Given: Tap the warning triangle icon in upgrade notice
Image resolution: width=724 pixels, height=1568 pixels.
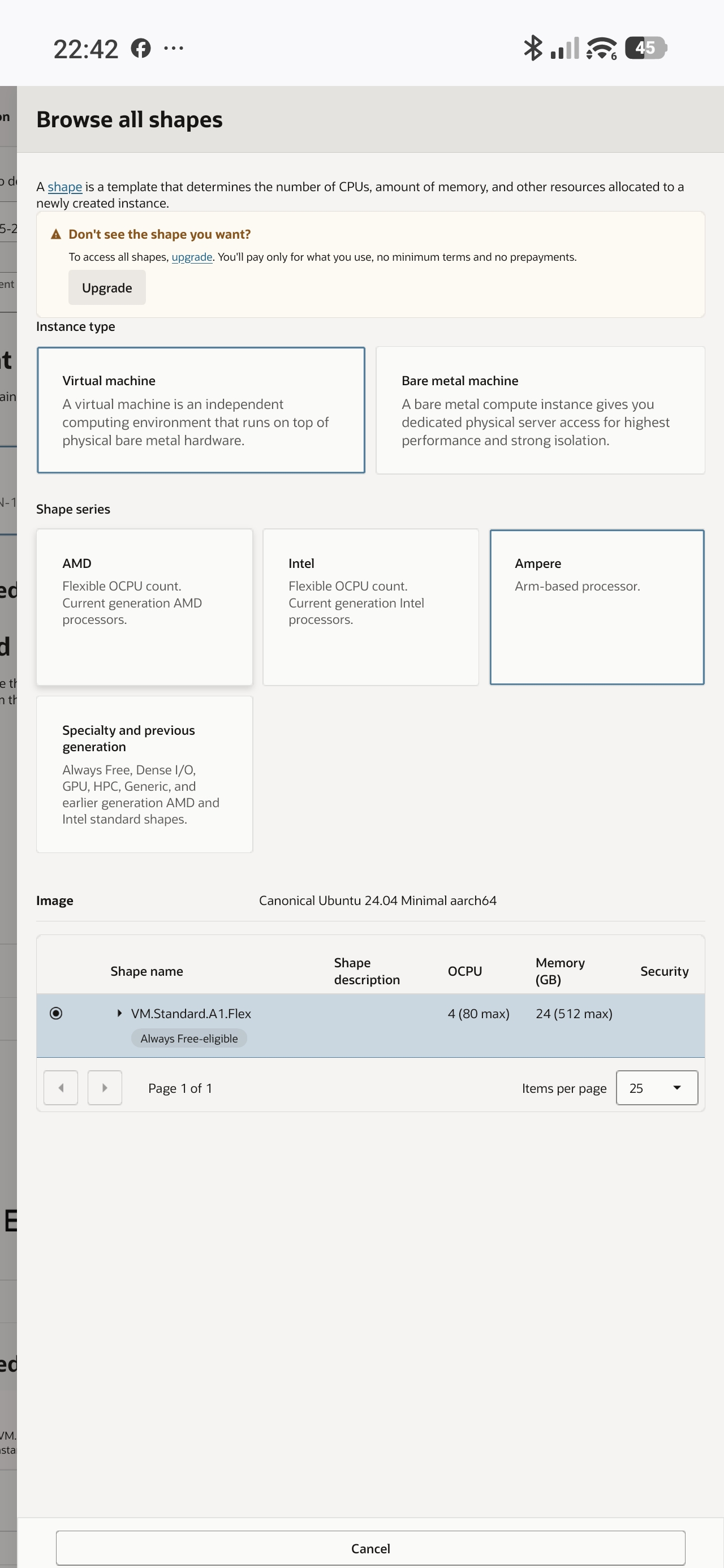Looking at the screenshot, I should tap(56, 234).
